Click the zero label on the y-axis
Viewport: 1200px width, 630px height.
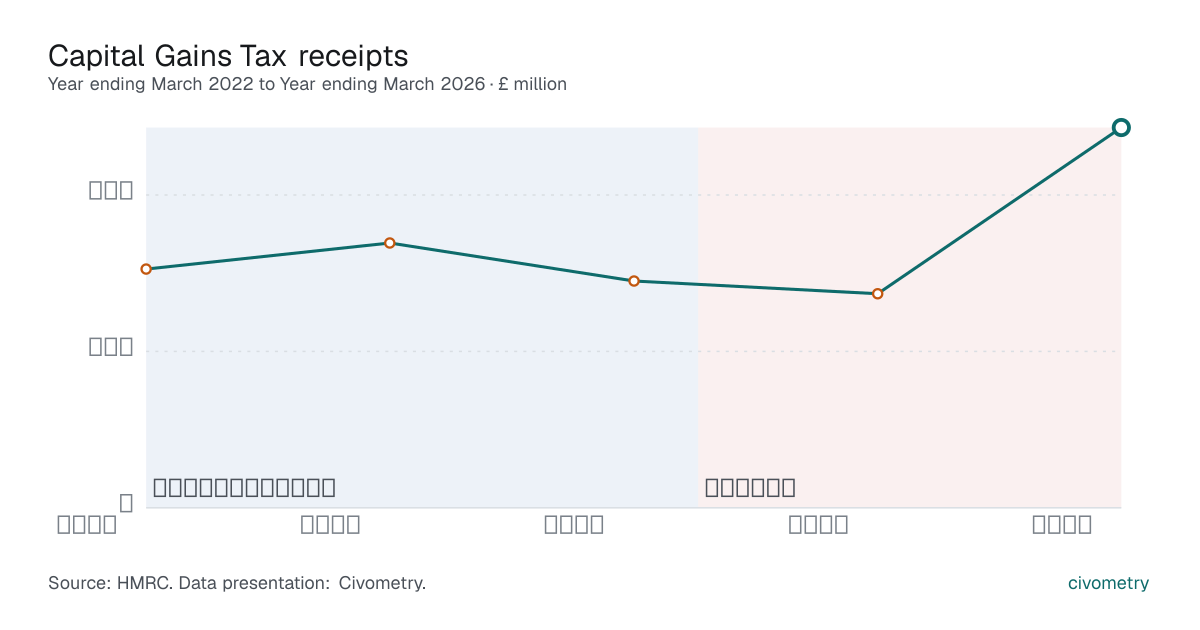coord(126,503)
